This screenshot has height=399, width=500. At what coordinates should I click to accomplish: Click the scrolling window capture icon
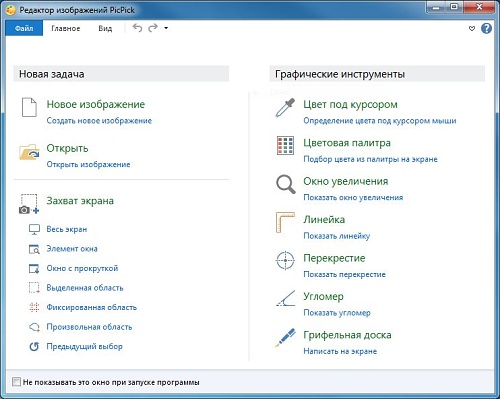[x=34, y=268]
